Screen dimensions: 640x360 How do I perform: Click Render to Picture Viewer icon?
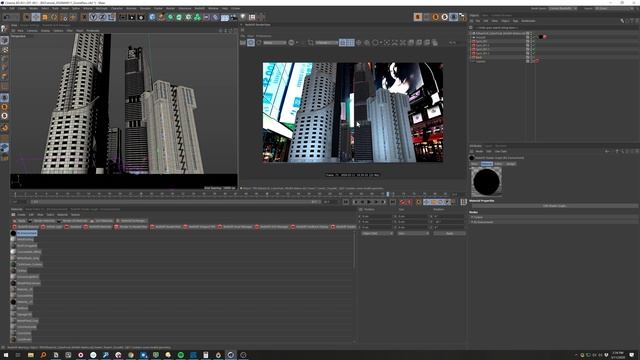pos(131,17)
